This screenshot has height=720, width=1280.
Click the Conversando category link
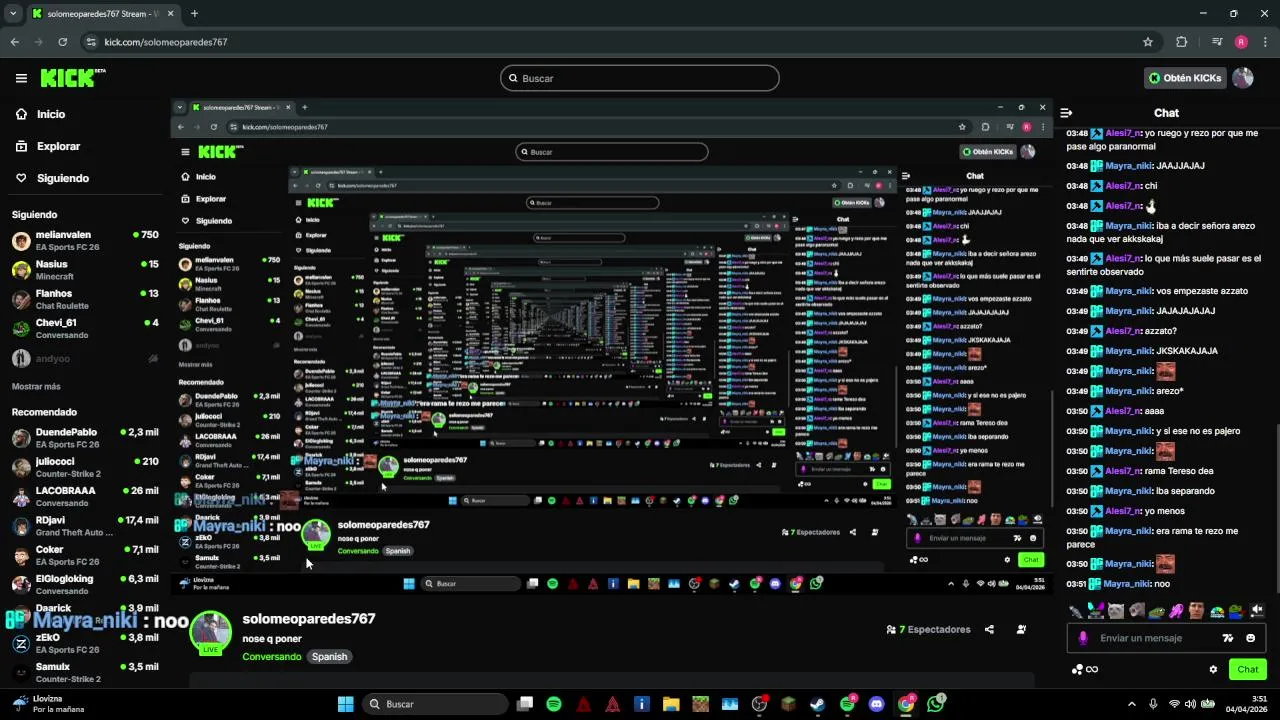(271, 657)
